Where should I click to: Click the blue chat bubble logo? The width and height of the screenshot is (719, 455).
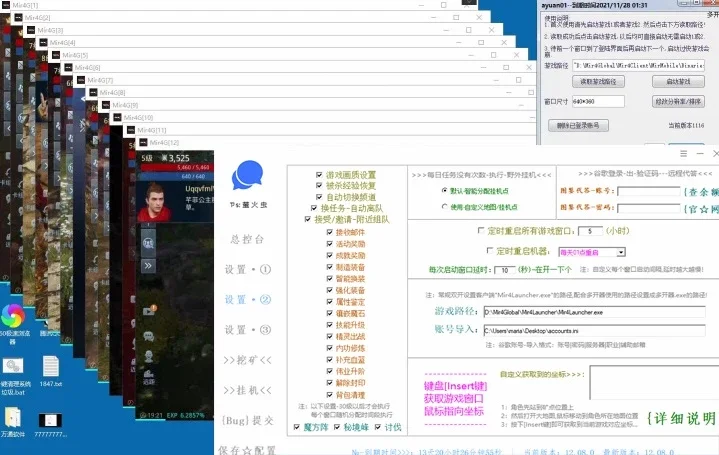[x=248, y=175]
